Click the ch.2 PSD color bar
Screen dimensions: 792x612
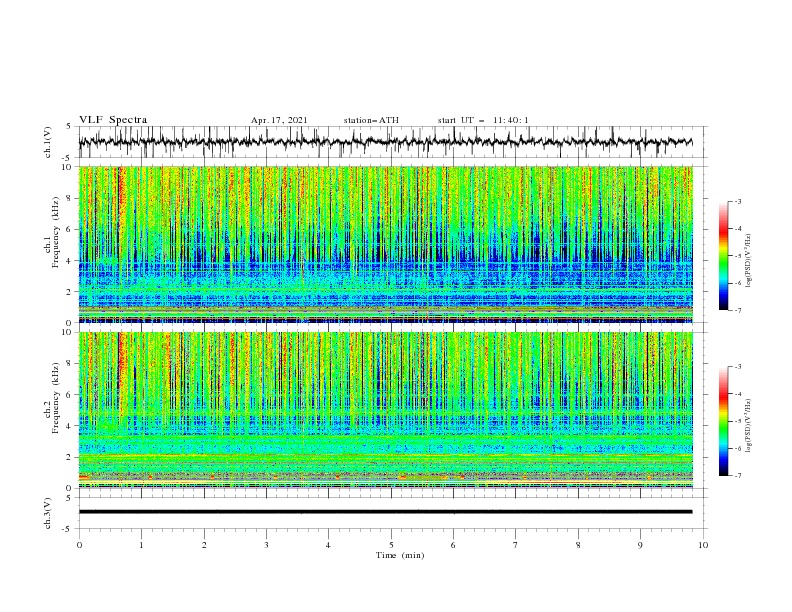(x=723, y=421)
